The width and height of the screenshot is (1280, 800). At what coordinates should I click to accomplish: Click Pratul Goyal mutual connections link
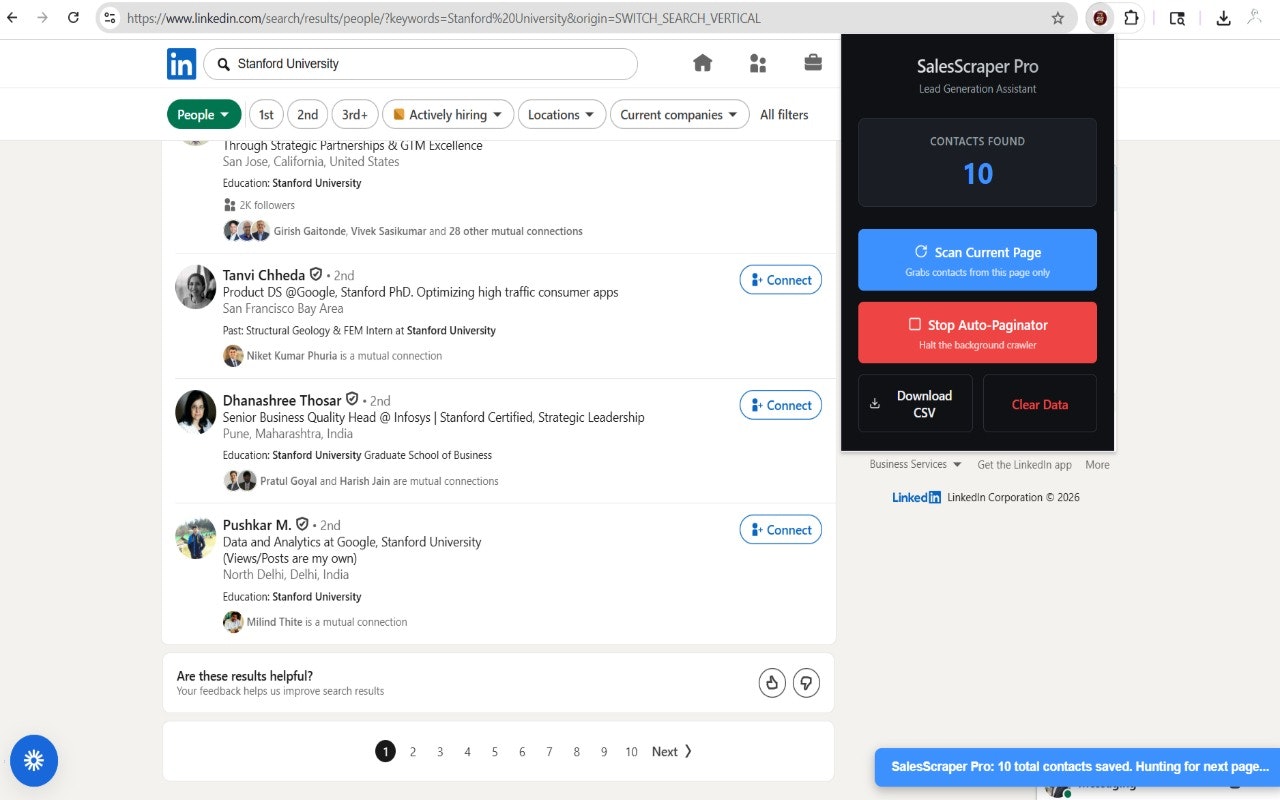click(x=379, y=481)
